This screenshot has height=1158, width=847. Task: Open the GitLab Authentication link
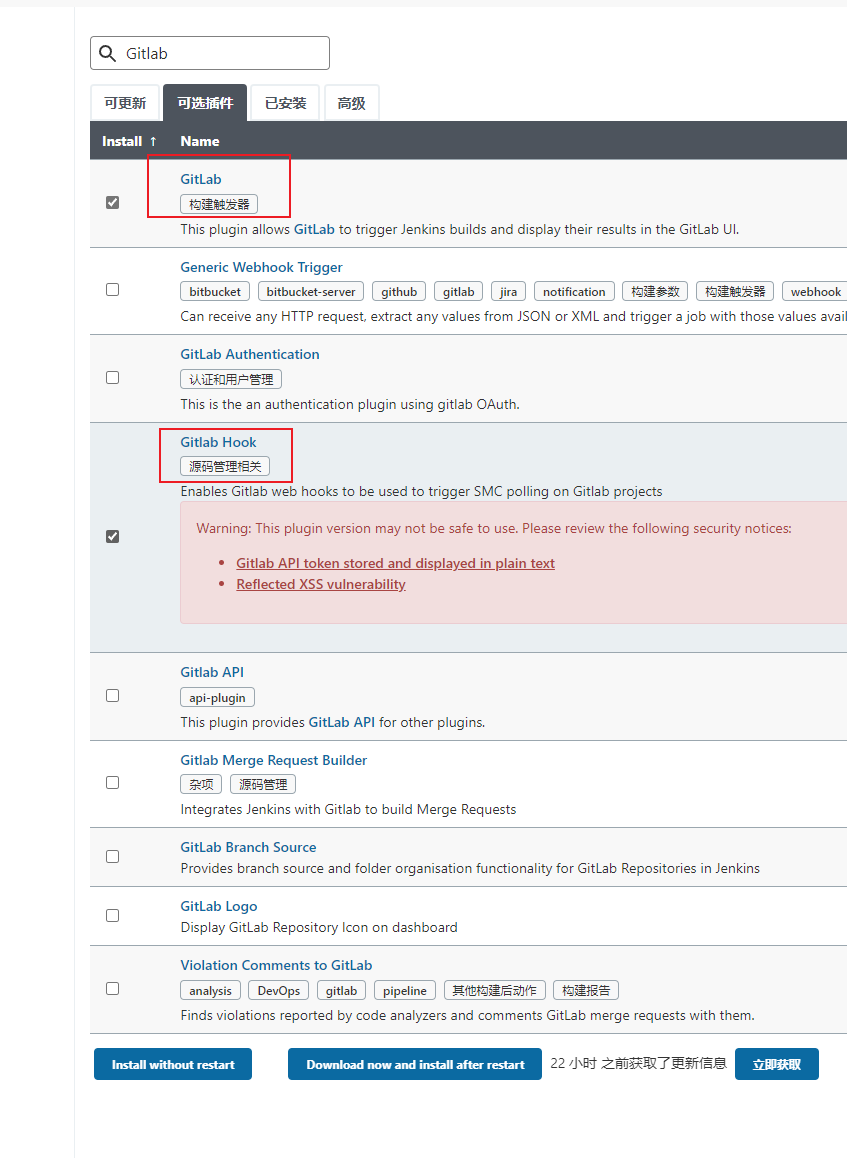point(250,354)
